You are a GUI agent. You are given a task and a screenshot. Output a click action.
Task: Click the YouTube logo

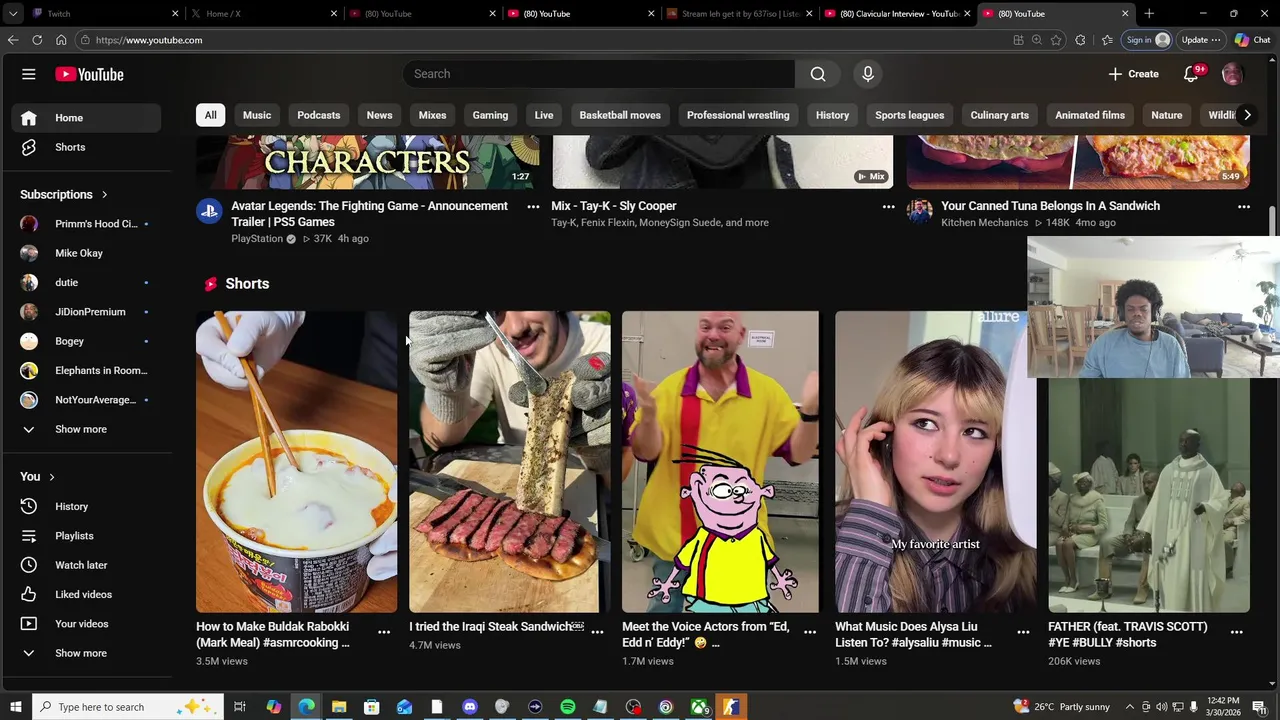89,74
